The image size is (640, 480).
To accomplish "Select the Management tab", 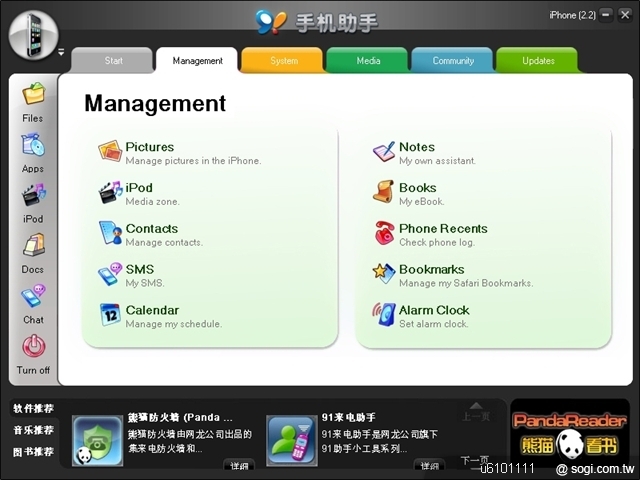I will pyautogui.click(x=197, y=60).
